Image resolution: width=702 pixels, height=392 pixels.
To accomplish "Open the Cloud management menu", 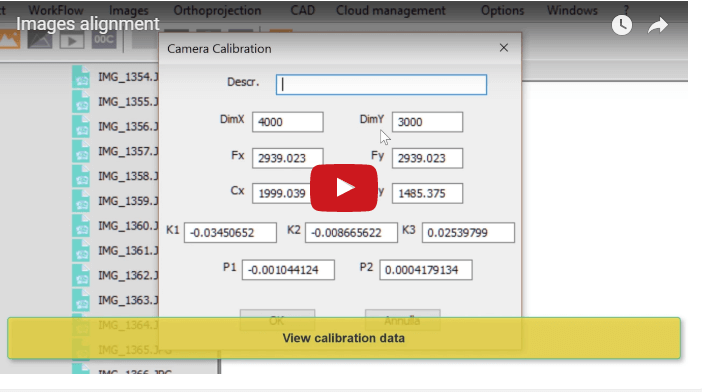I will (x=391, y=10).
